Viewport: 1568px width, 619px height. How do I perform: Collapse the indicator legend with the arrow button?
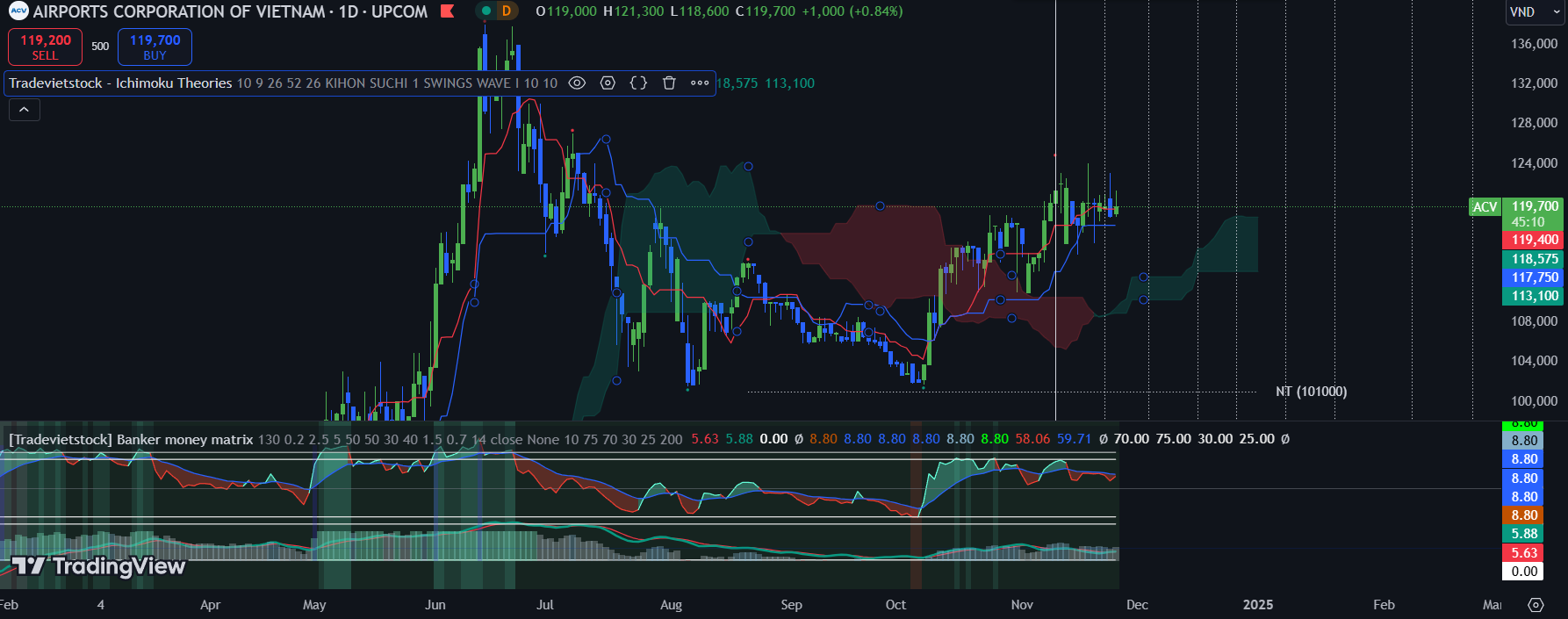point(25,110)
